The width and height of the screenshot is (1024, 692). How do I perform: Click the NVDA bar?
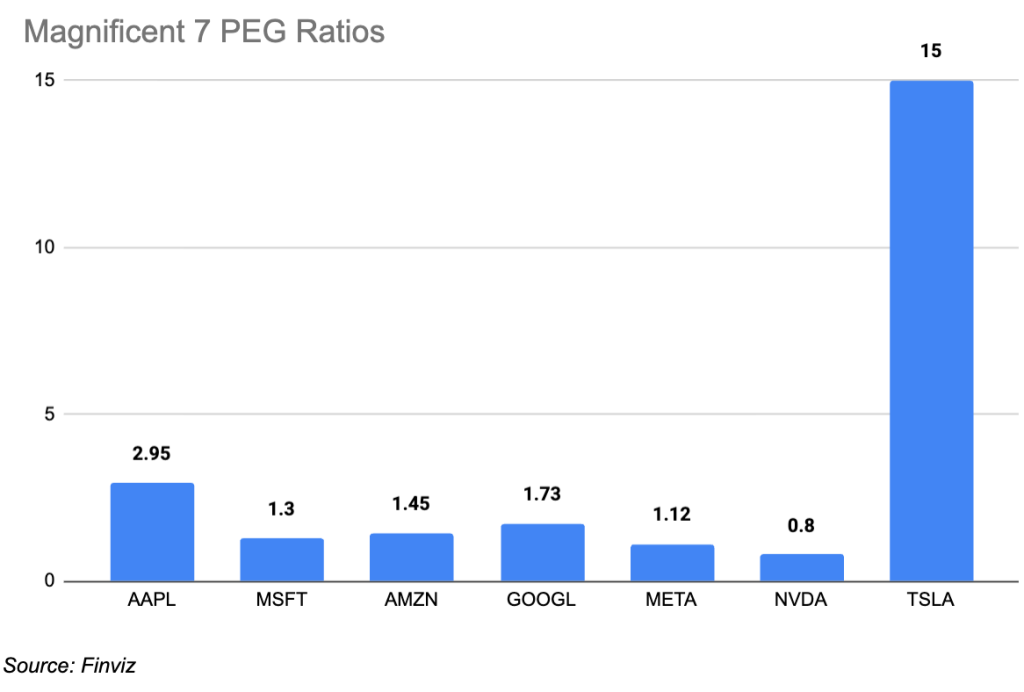coord(802,567)
